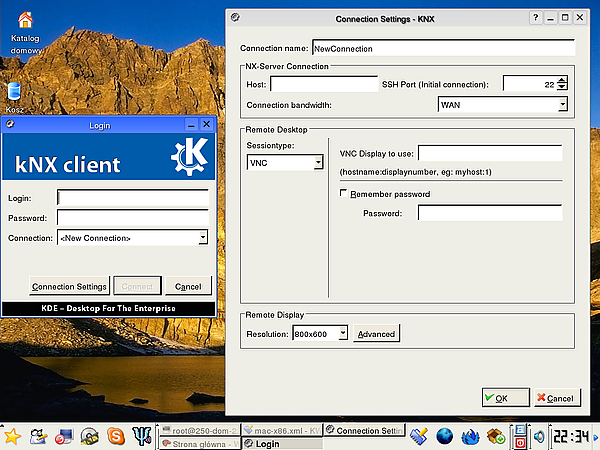The height and width of the screenshot is (450, 600).
Task: Click the speaker volume icon in tray
Action: [539, 436]
